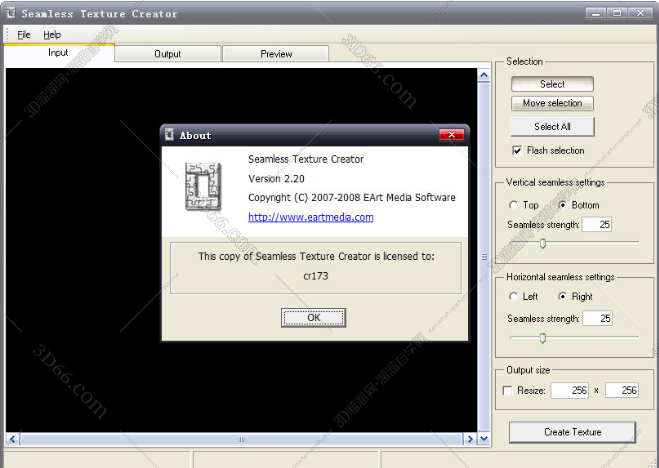Click the output width field showing 256
Viewport: 659px width, 468px height.
tap(569, 390)
